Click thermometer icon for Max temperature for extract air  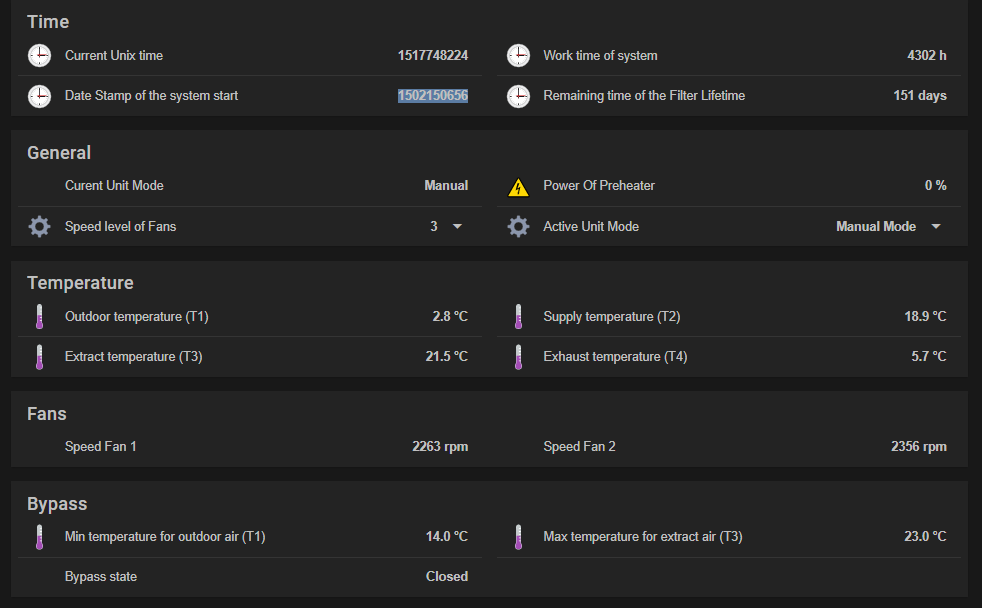click(x=518, y=537)
